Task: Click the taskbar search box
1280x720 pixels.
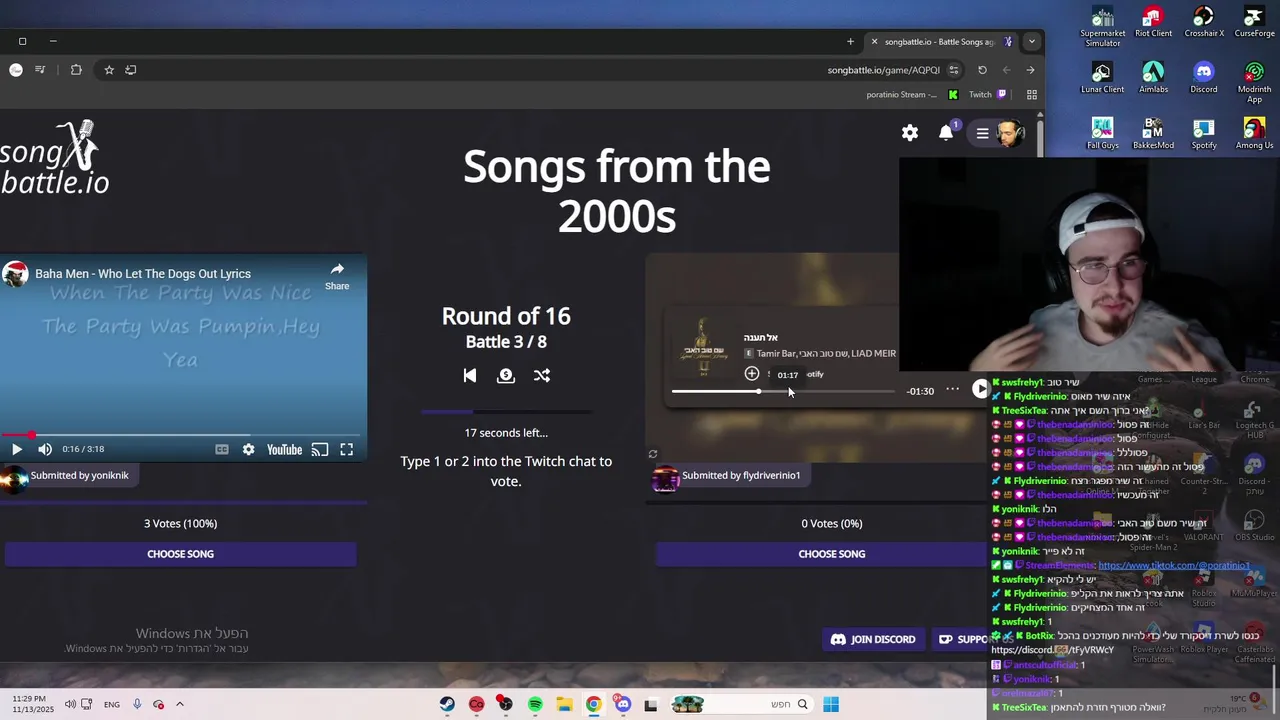Action: pos(740,705)
